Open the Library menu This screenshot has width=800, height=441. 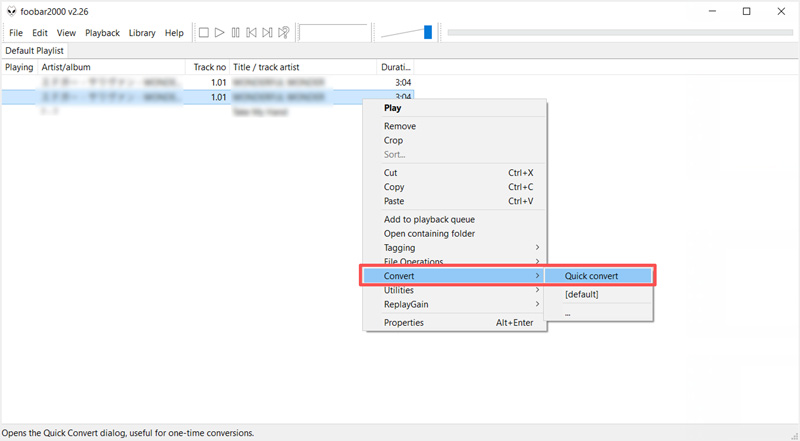click(142, 33)
